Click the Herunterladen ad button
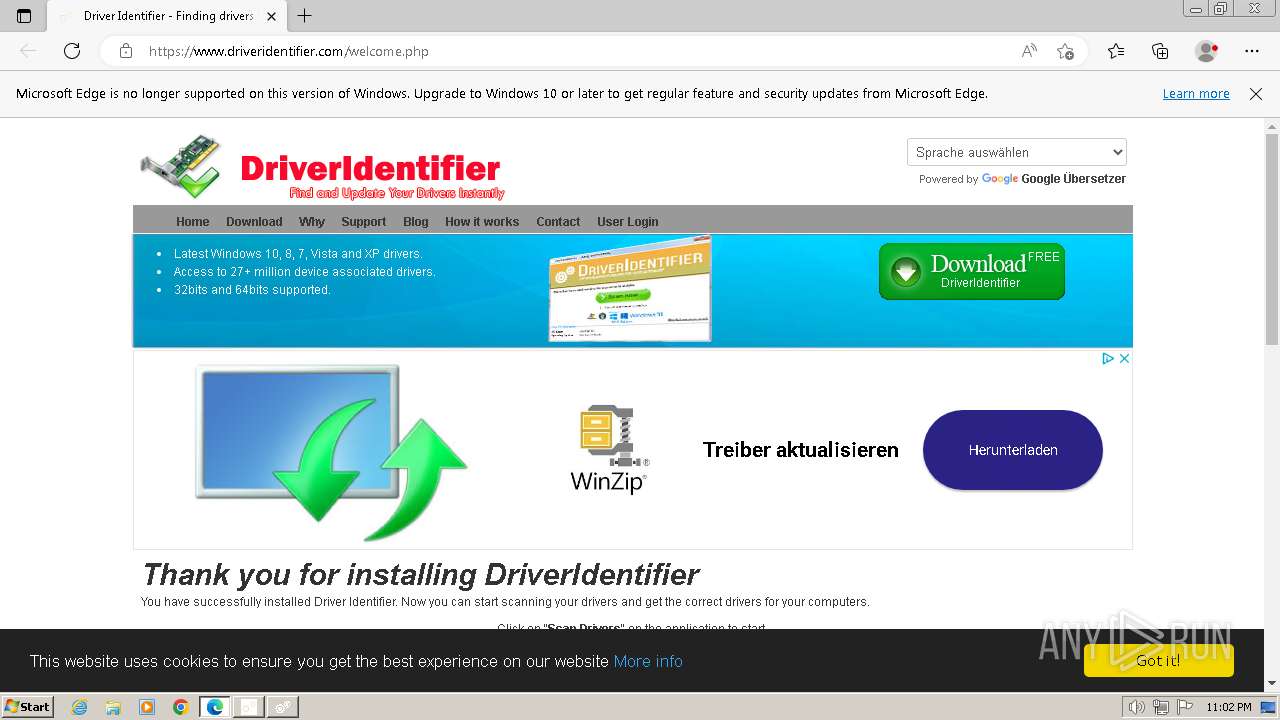Screen dimensions: 1280x720 [x=1013, y=450]
